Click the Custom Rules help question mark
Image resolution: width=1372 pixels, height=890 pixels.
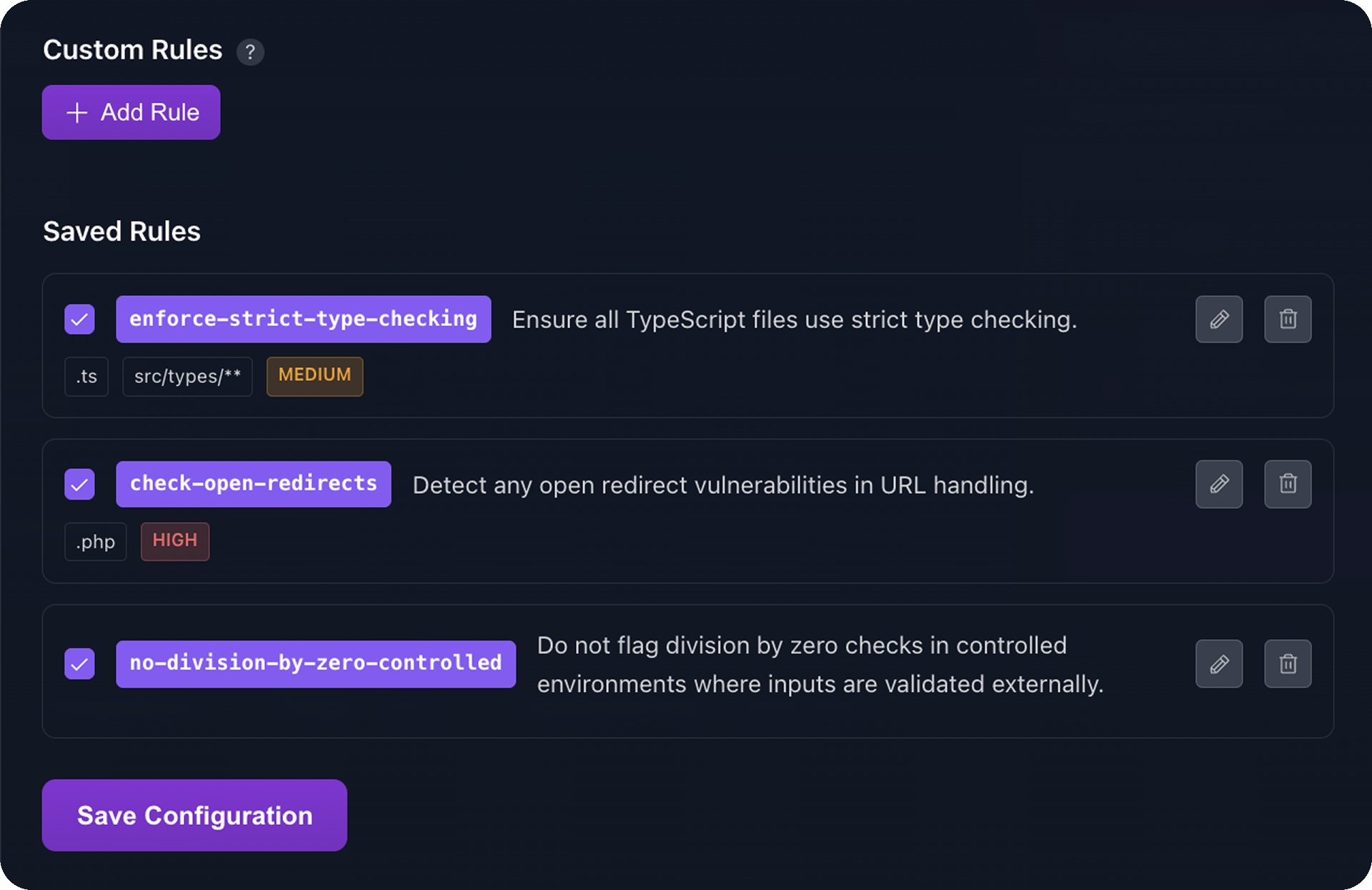250,52
